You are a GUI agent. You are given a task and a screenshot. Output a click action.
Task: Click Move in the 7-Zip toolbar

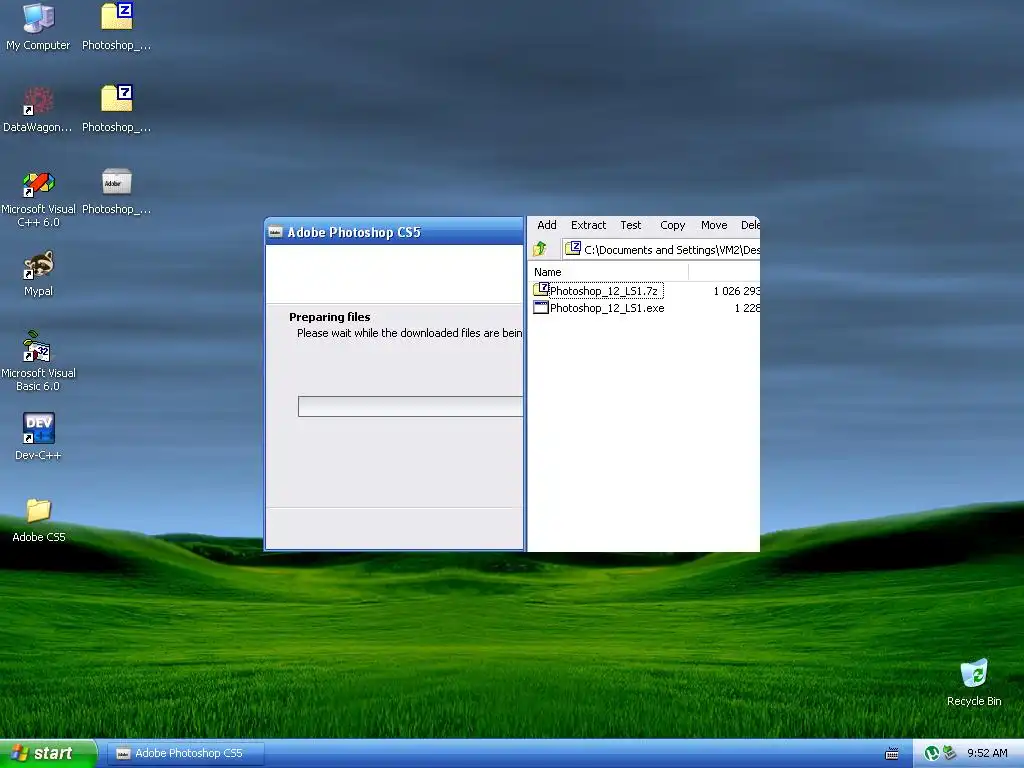coord(714,225)
